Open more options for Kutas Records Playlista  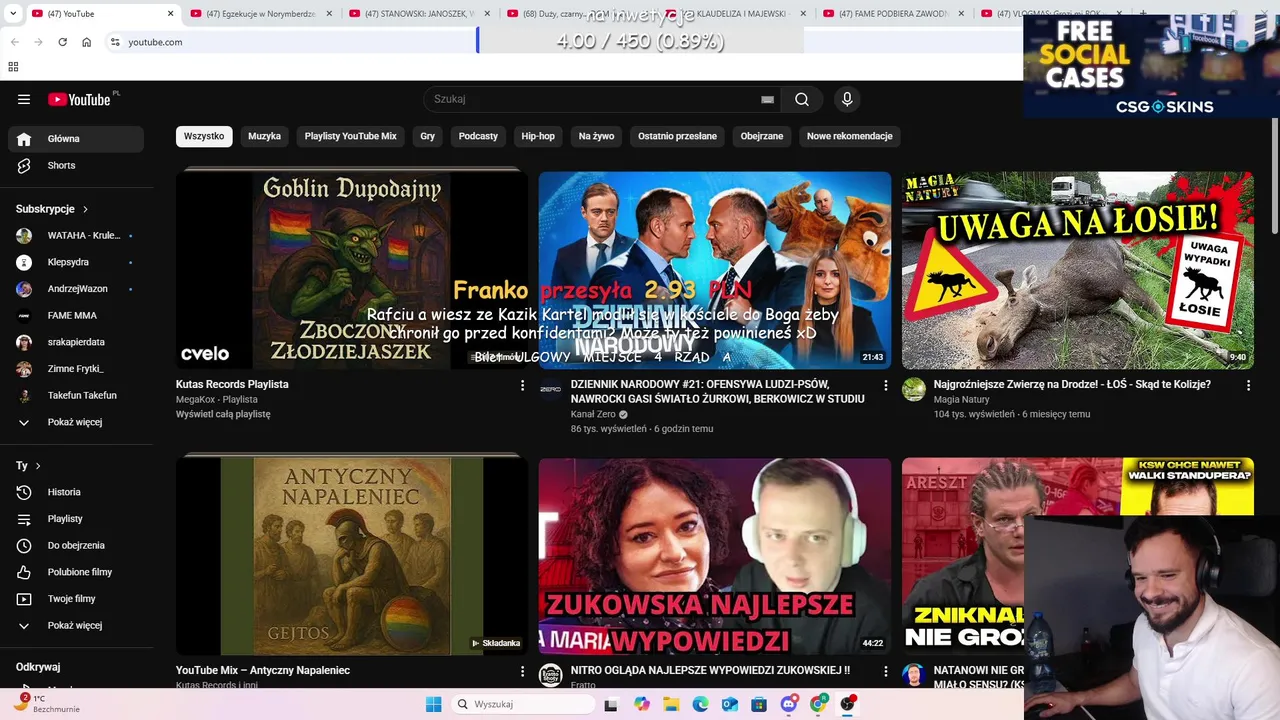point(522,385)
